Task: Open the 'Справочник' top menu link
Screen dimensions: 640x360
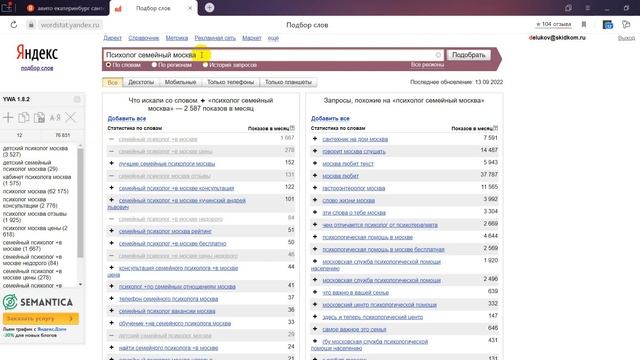Action: [143, 38]
